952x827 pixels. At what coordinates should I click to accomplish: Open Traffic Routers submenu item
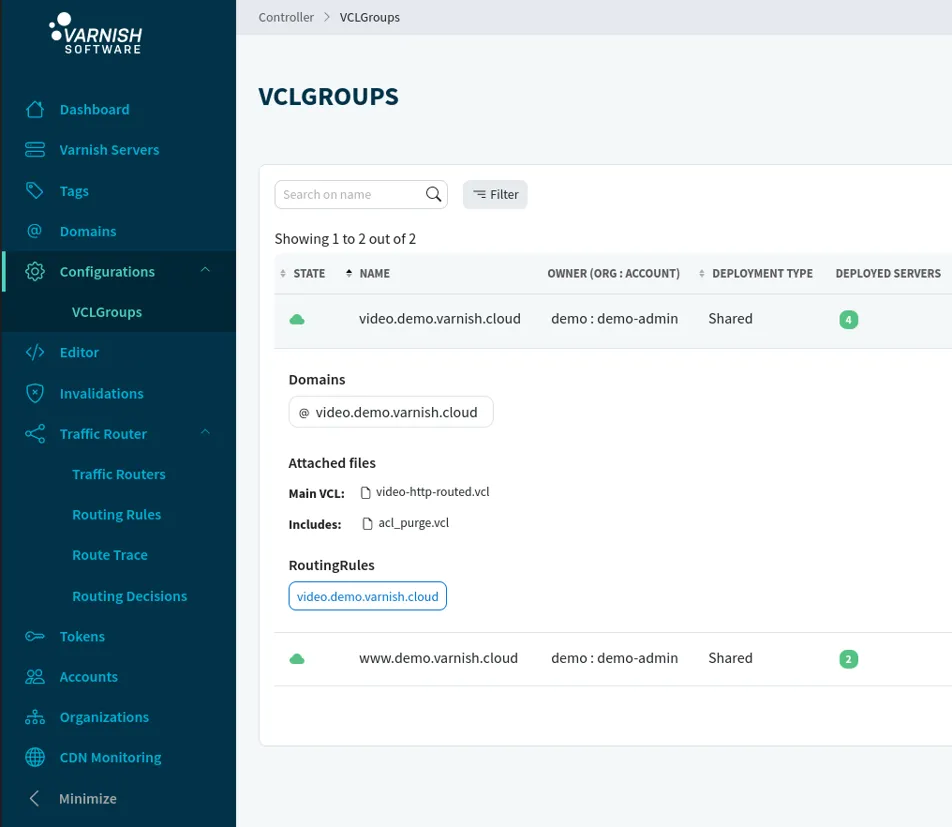tap(119, 474)
